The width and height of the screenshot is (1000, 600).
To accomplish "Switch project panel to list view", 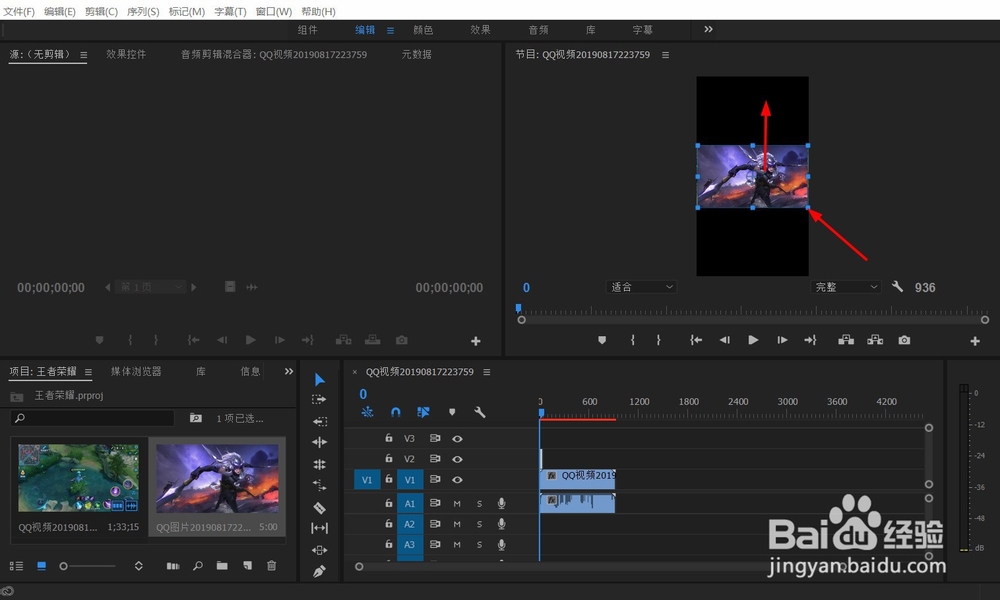I will [17, 566].
